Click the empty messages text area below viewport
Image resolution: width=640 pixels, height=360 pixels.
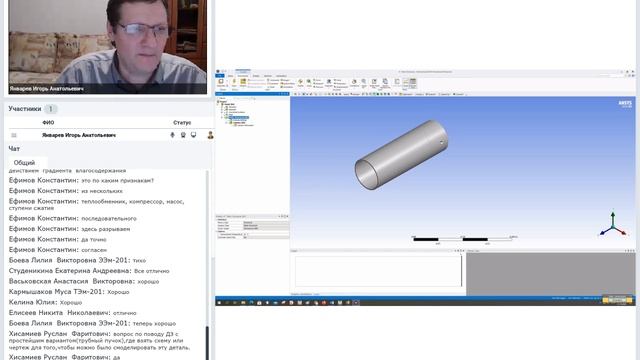pos(378,271)
